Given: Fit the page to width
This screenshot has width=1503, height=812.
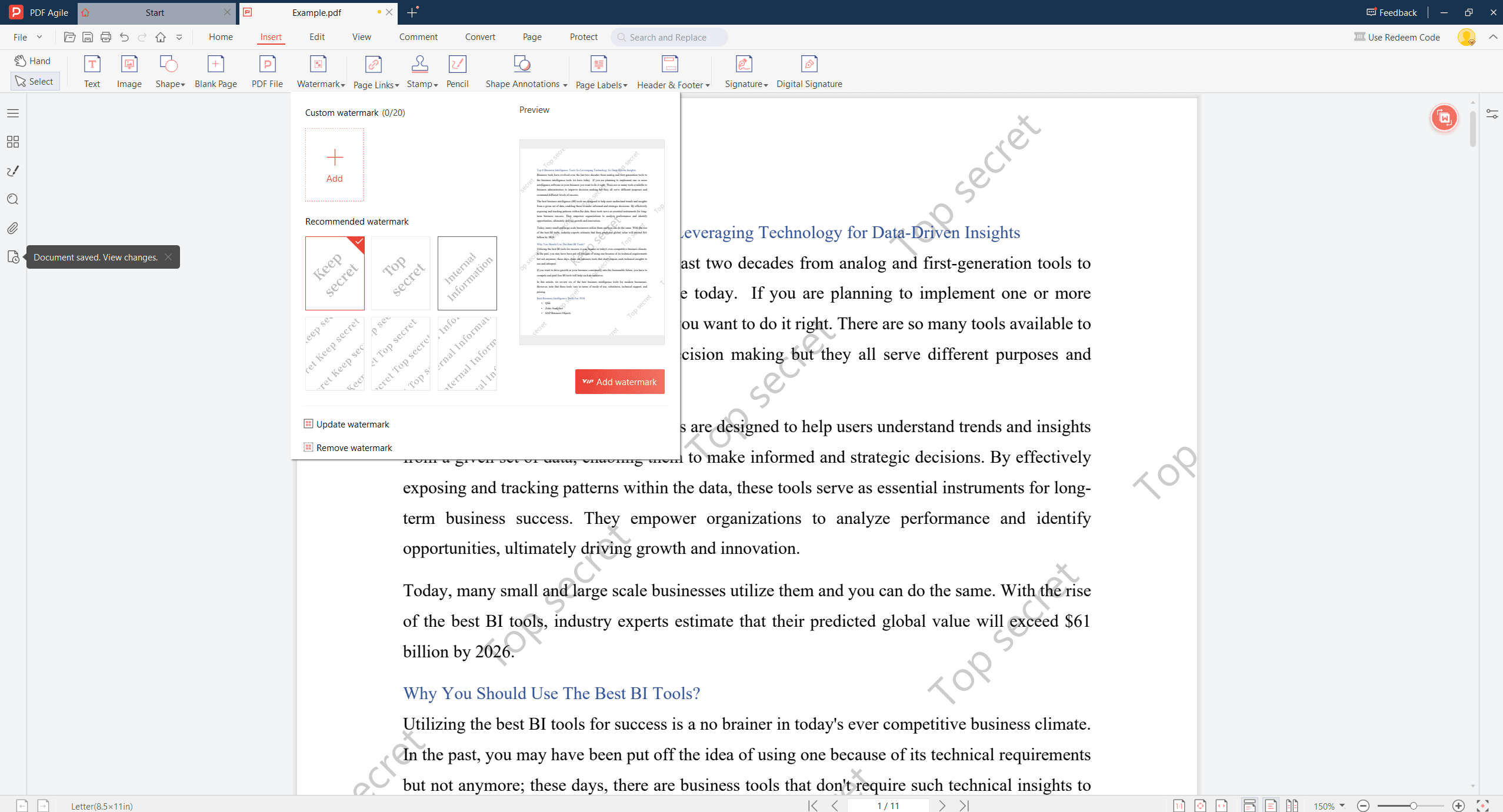Looking at the screenshot, I should tap(1222, 806).
